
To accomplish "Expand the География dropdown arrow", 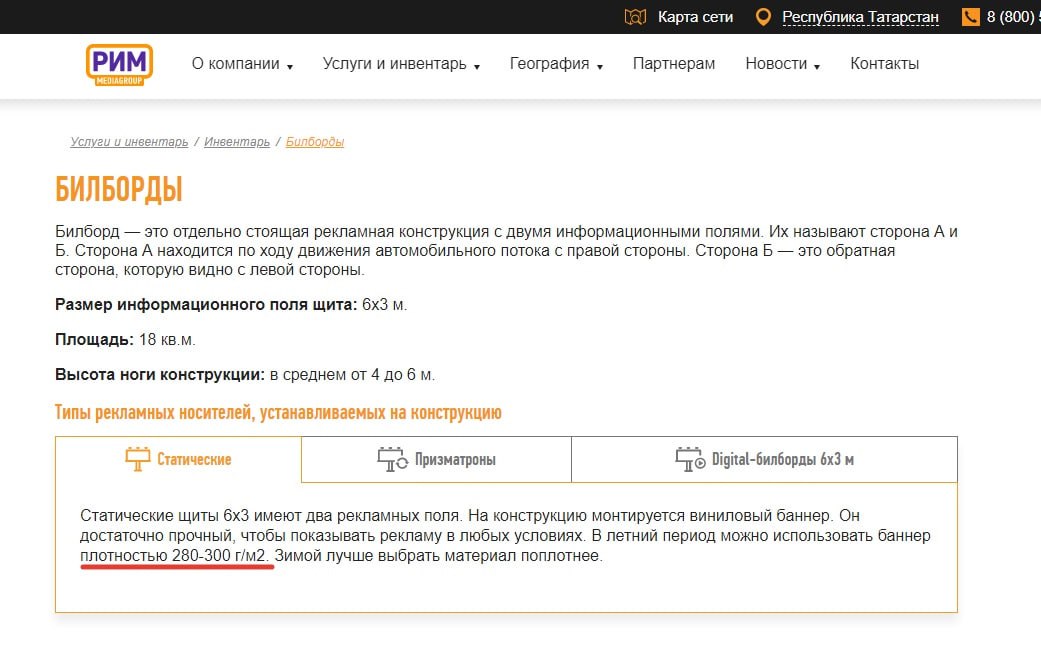I will click(600, 66).
